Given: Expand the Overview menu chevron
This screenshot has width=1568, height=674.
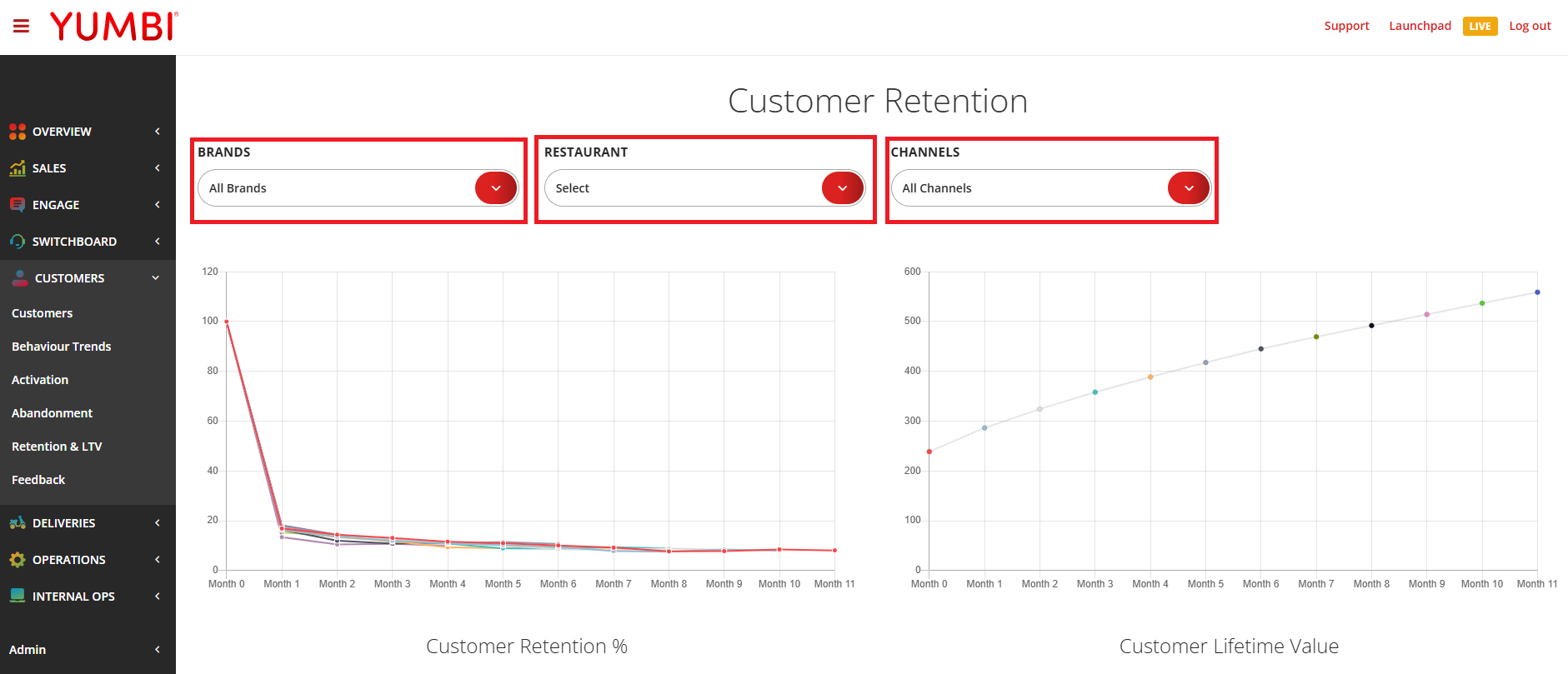Looking at the screenshot, I should tap(158, 132).
